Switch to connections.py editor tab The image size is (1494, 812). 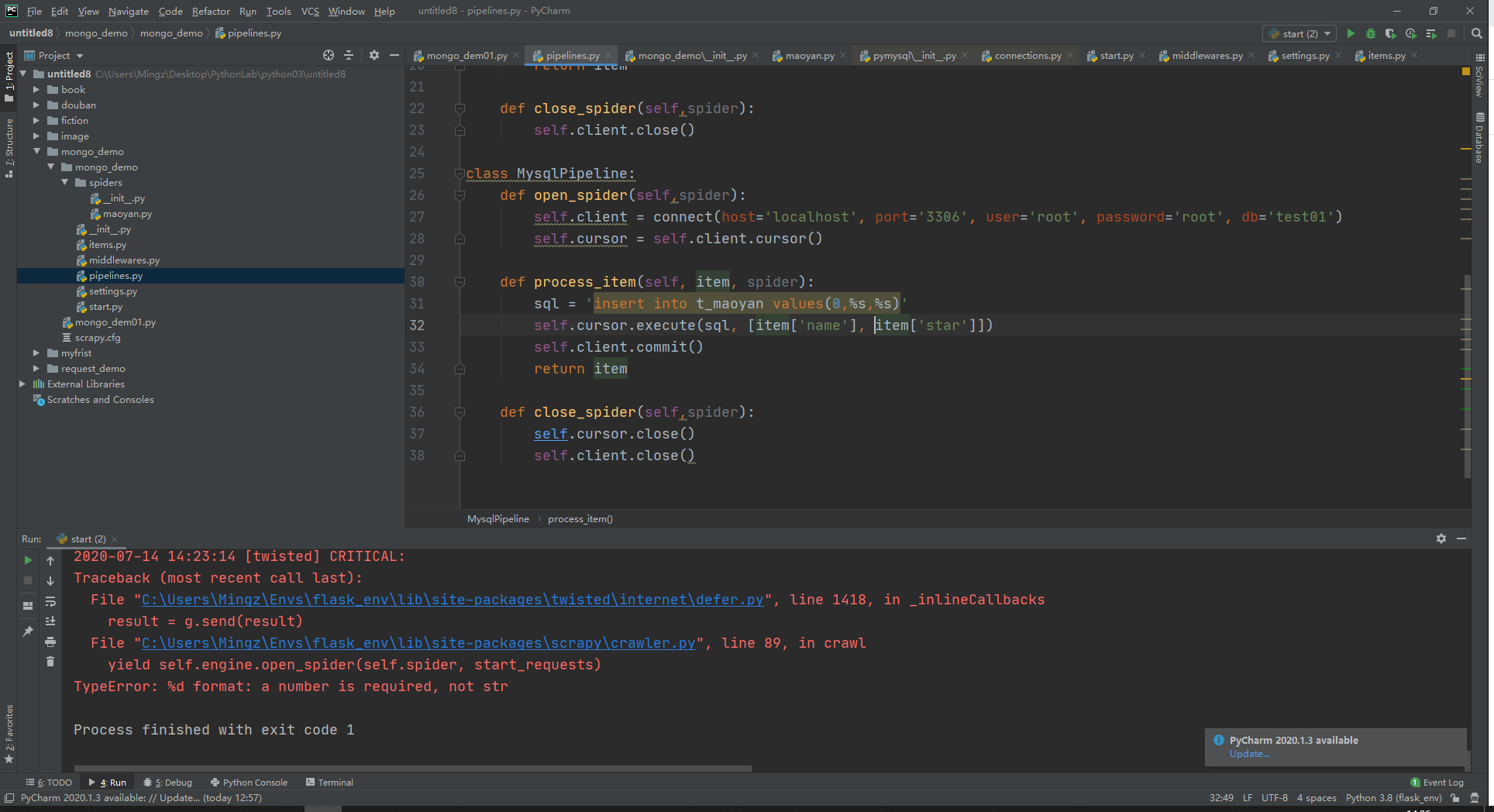tap(1028, 56)
